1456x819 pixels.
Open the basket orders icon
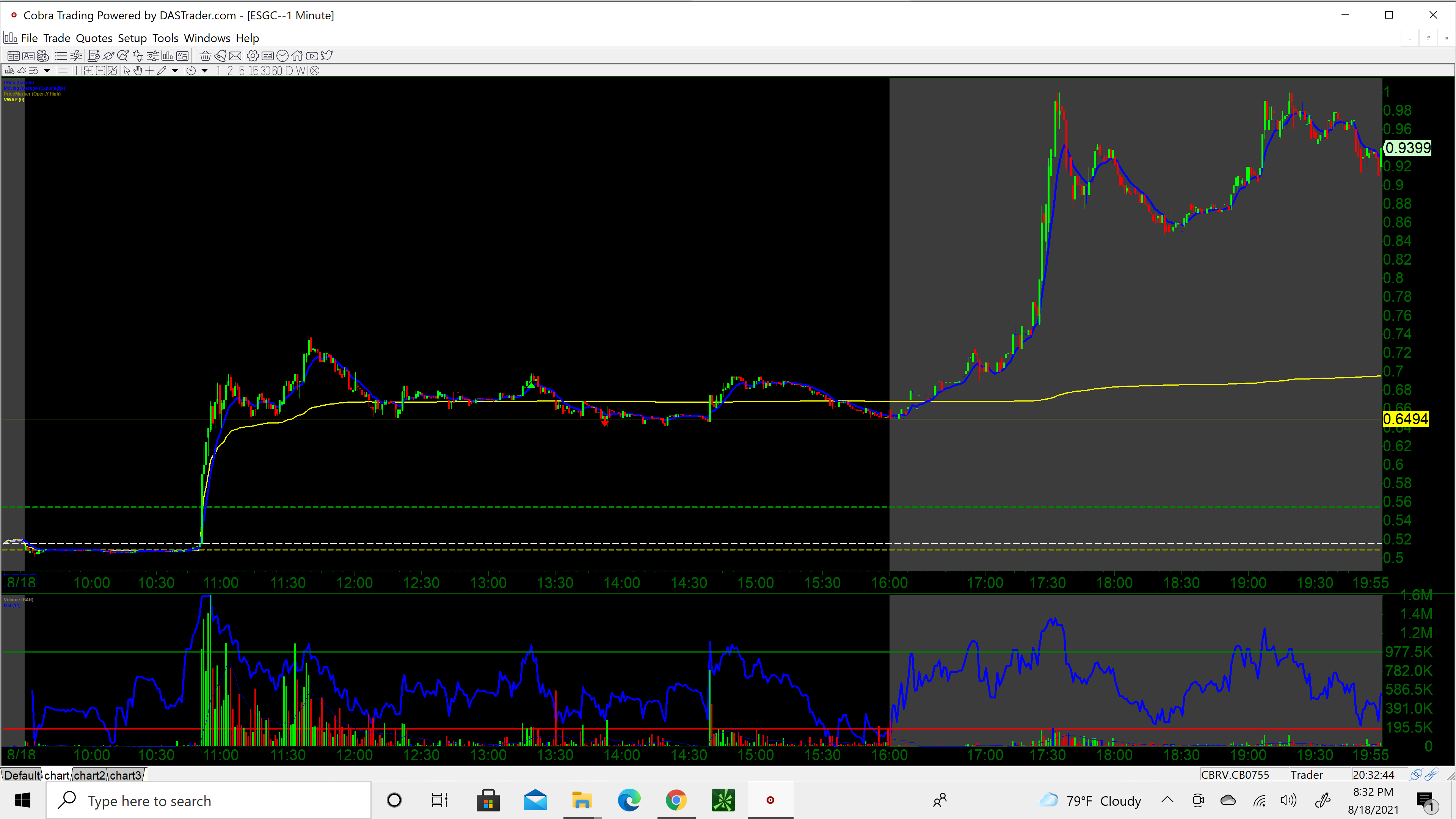pos(206,56)
